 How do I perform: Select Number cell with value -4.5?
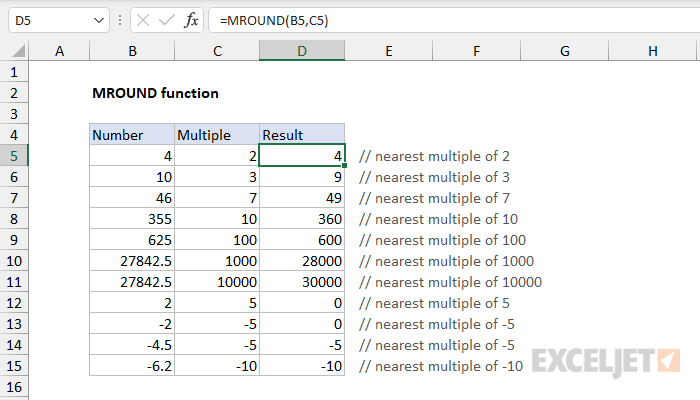coord(132,345)
